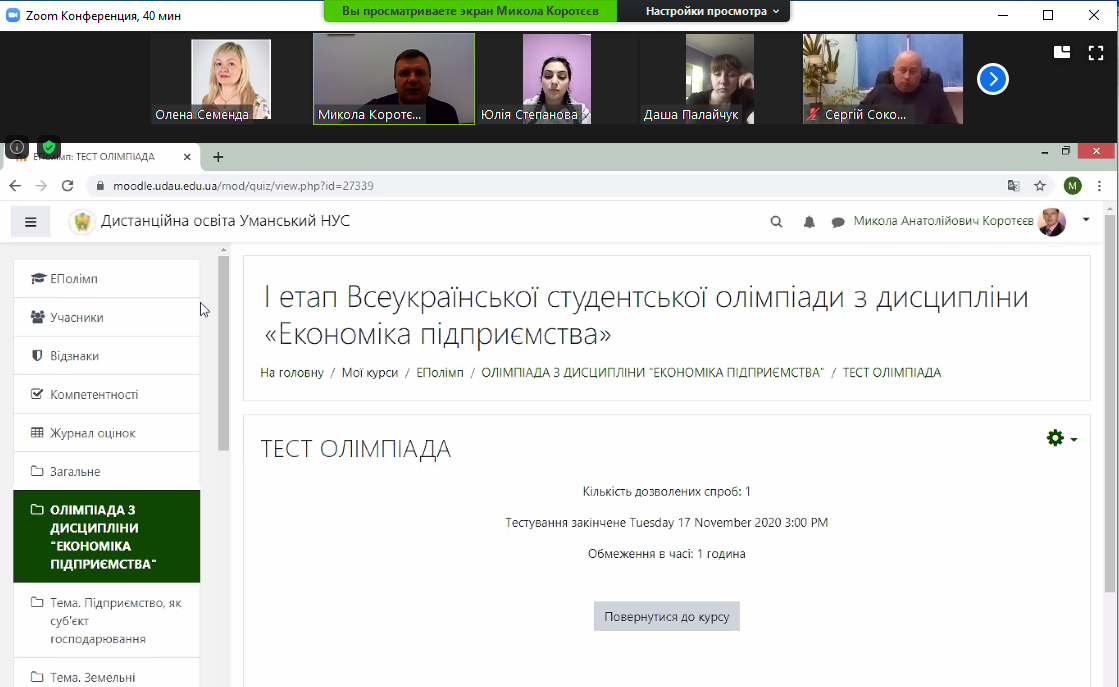
Task: Open the Chrome profile M avatar
Action: click(1073, 185)
